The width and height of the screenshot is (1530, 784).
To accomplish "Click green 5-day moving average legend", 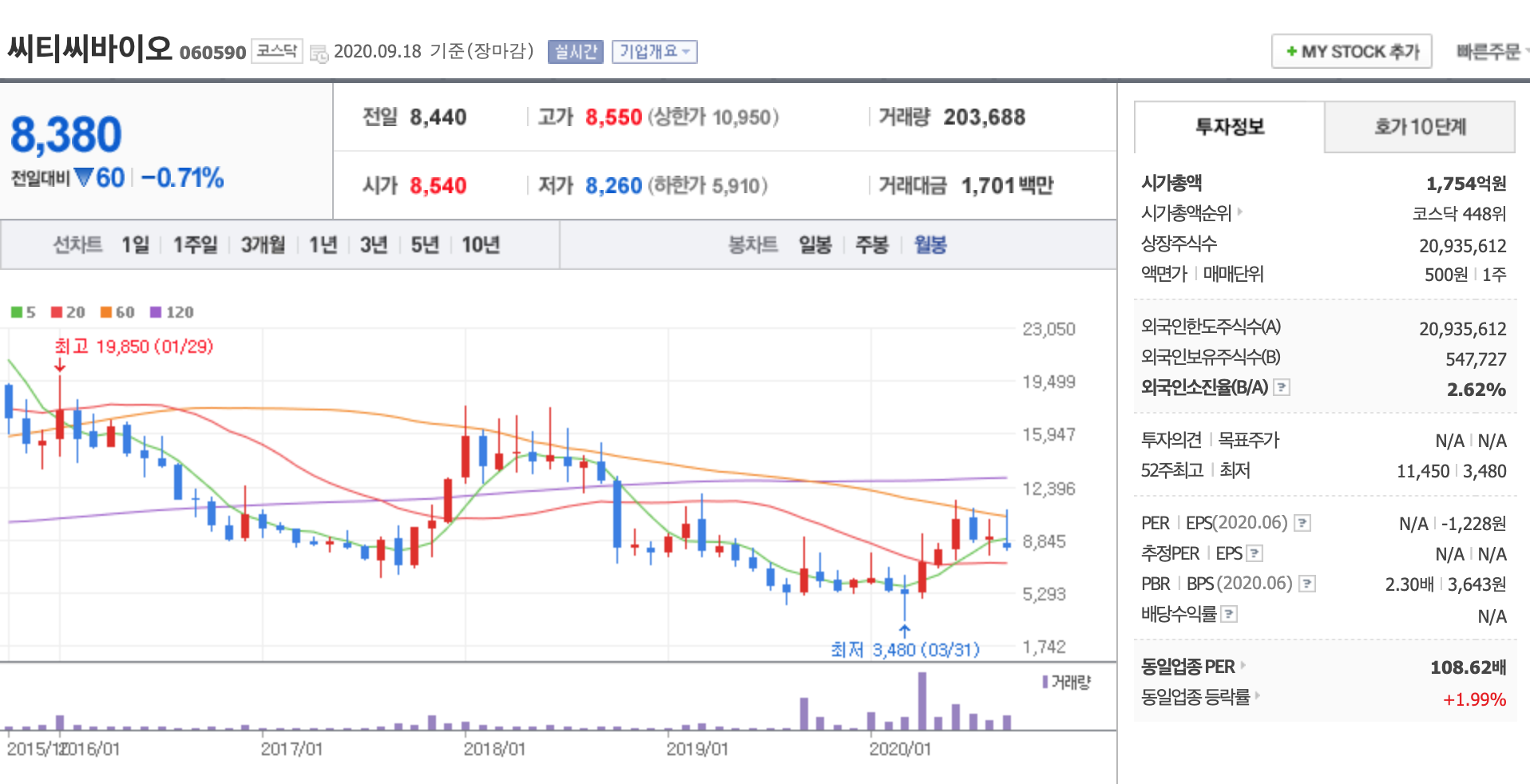I will [23, 312].
